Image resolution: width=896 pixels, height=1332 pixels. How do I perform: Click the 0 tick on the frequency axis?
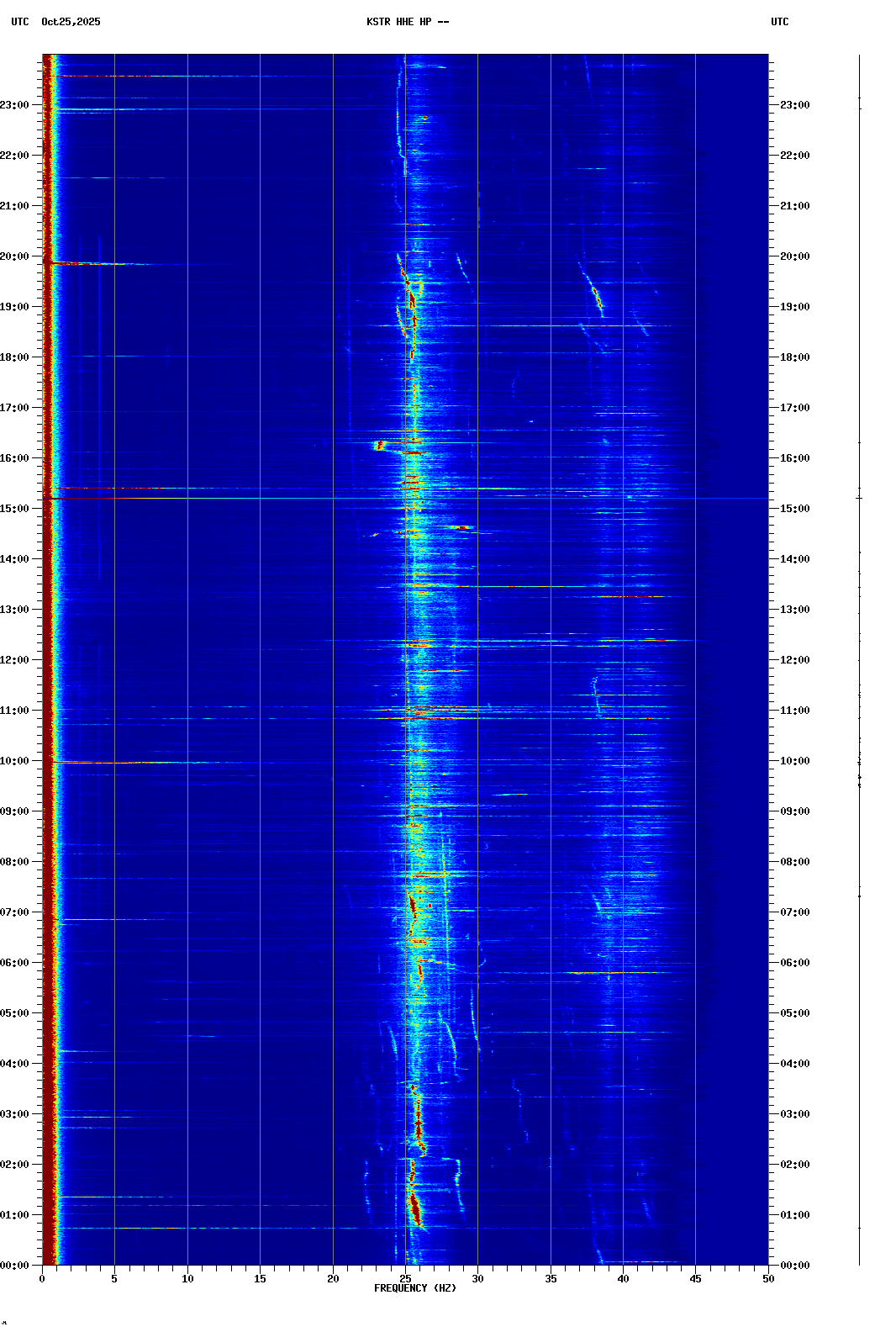(x=42, y=1279)
